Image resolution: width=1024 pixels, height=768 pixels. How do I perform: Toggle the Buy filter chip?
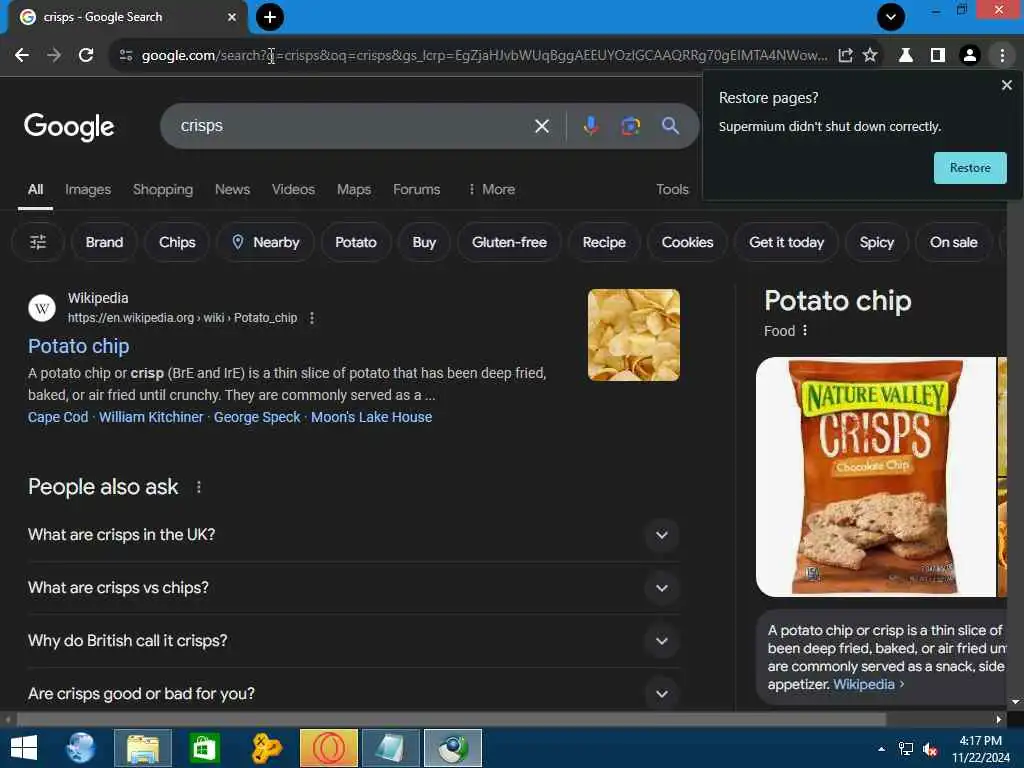424,242
